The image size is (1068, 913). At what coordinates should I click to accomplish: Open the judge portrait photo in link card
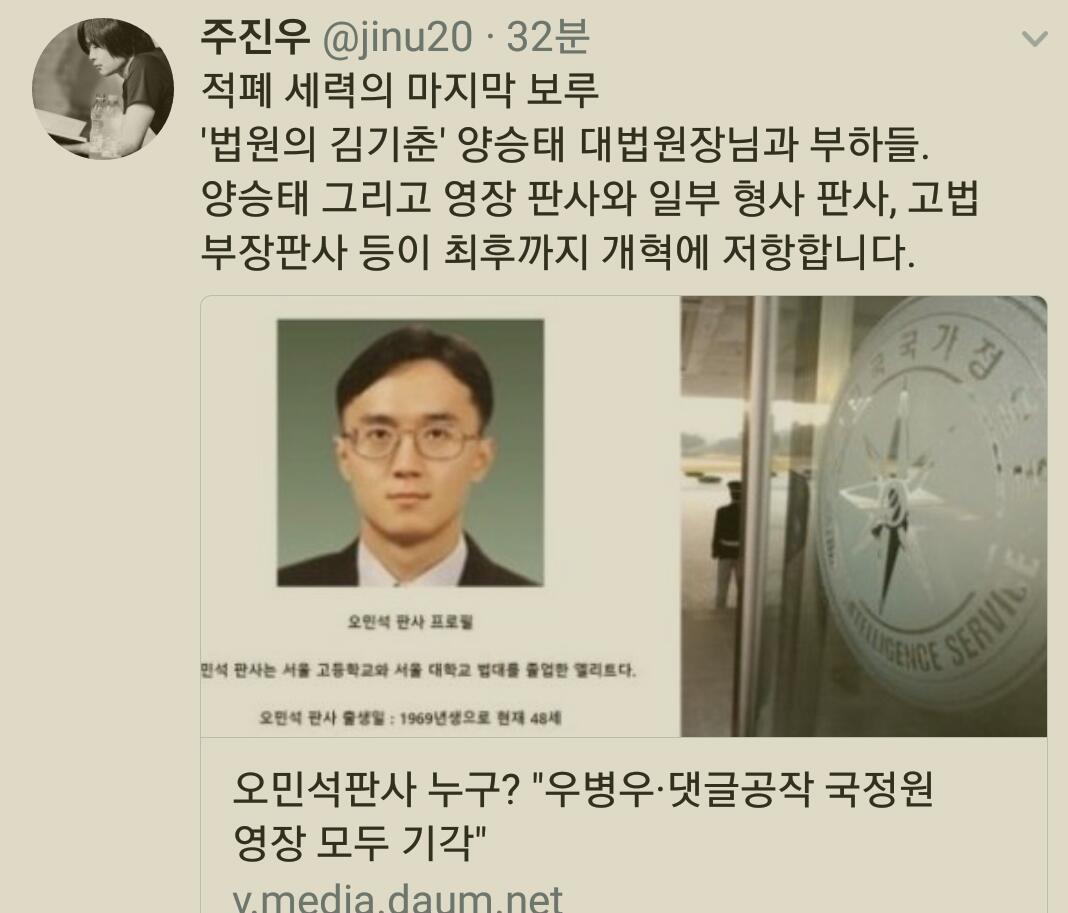pos(410,453)
